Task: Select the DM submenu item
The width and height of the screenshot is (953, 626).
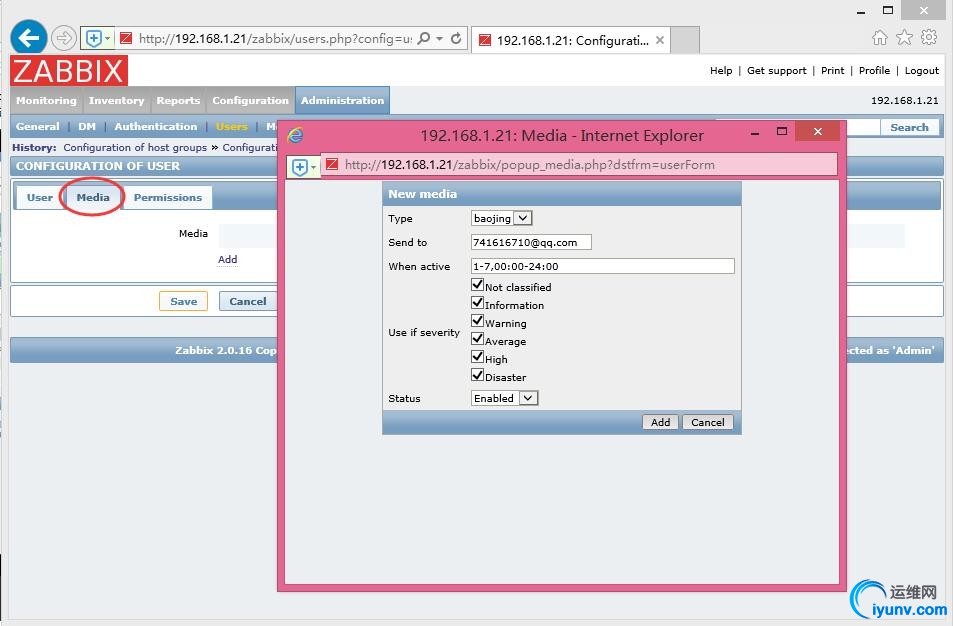Action: click(x=87, y=126)
